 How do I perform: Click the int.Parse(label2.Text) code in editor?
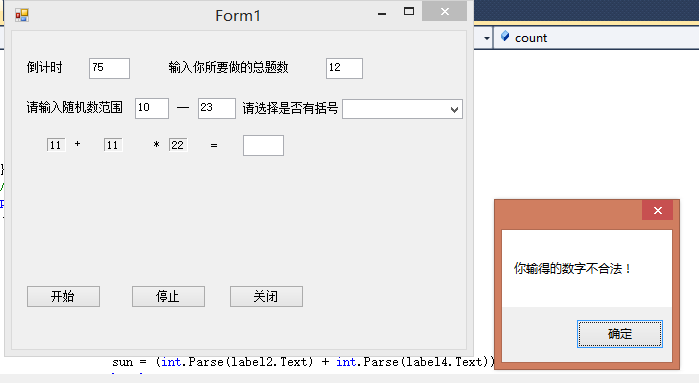coord(237,362)
